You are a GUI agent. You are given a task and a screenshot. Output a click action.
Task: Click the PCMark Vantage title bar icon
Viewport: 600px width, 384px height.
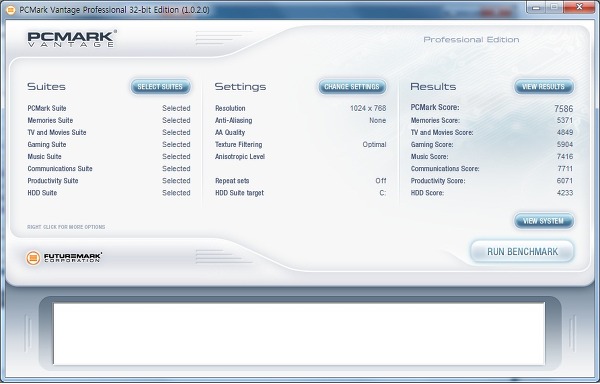pyautogui.click(x=11, y=10)
